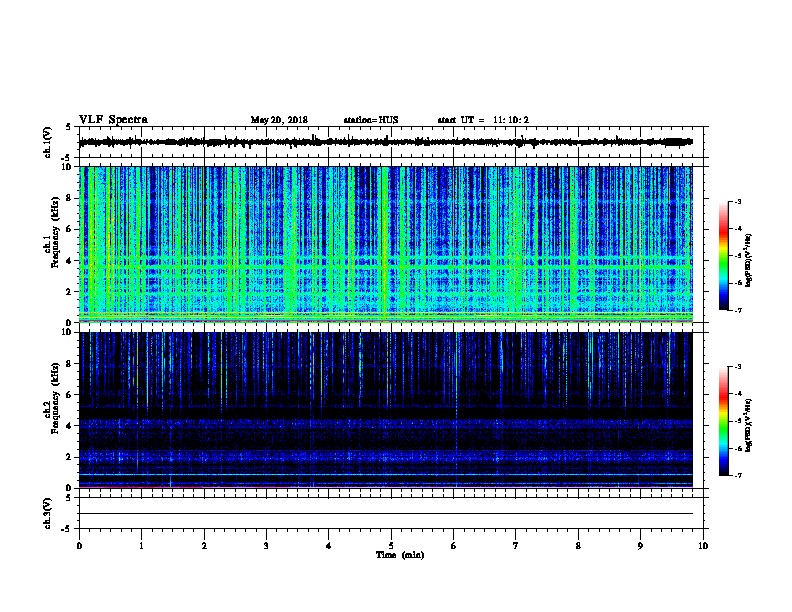
Task: Click the '10' frequency tick on ch.2 axis
Action: pyautogui.click(x=68, y=332)
